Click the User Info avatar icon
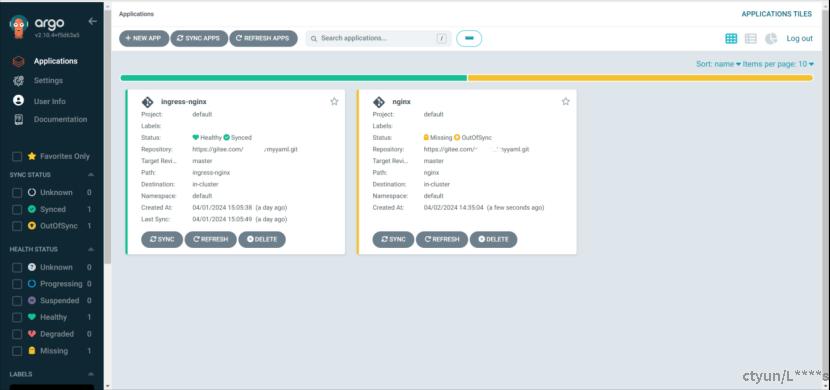Screen dimensions: 830x390 [19, 101]
